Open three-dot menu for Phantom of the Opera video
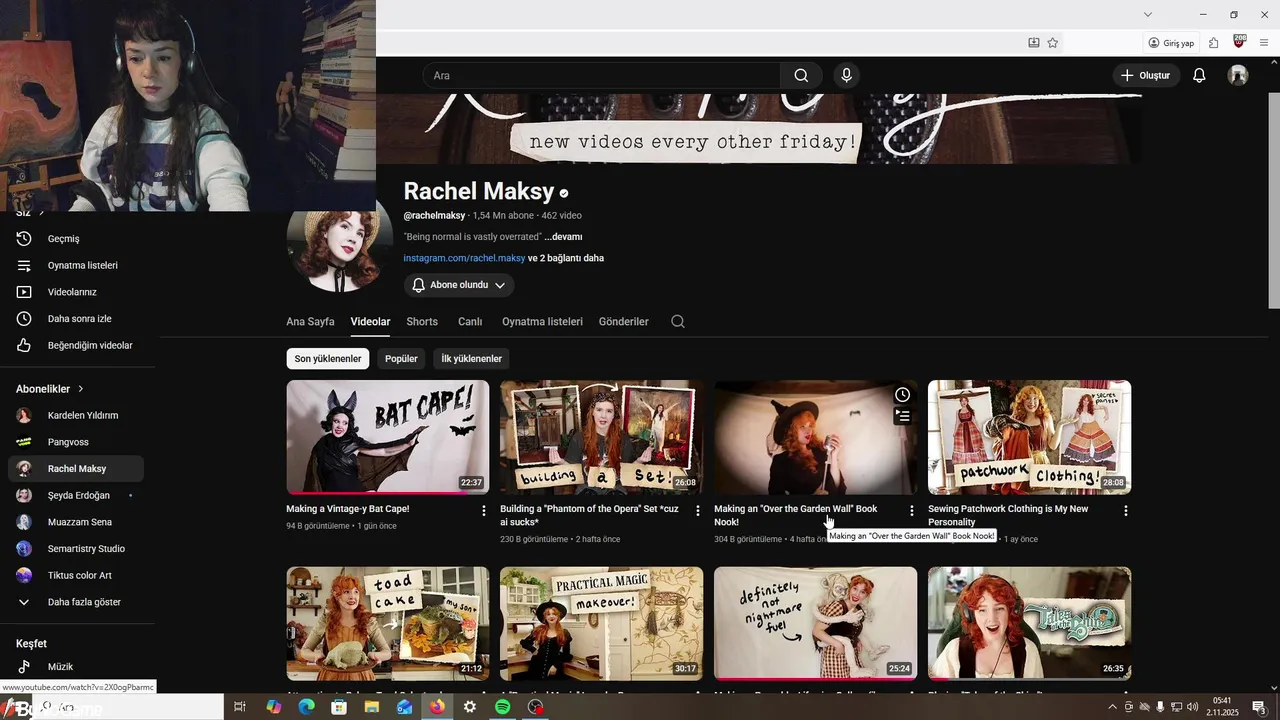The width and height of the screenshot is (1280, 720). click(698, 511)
